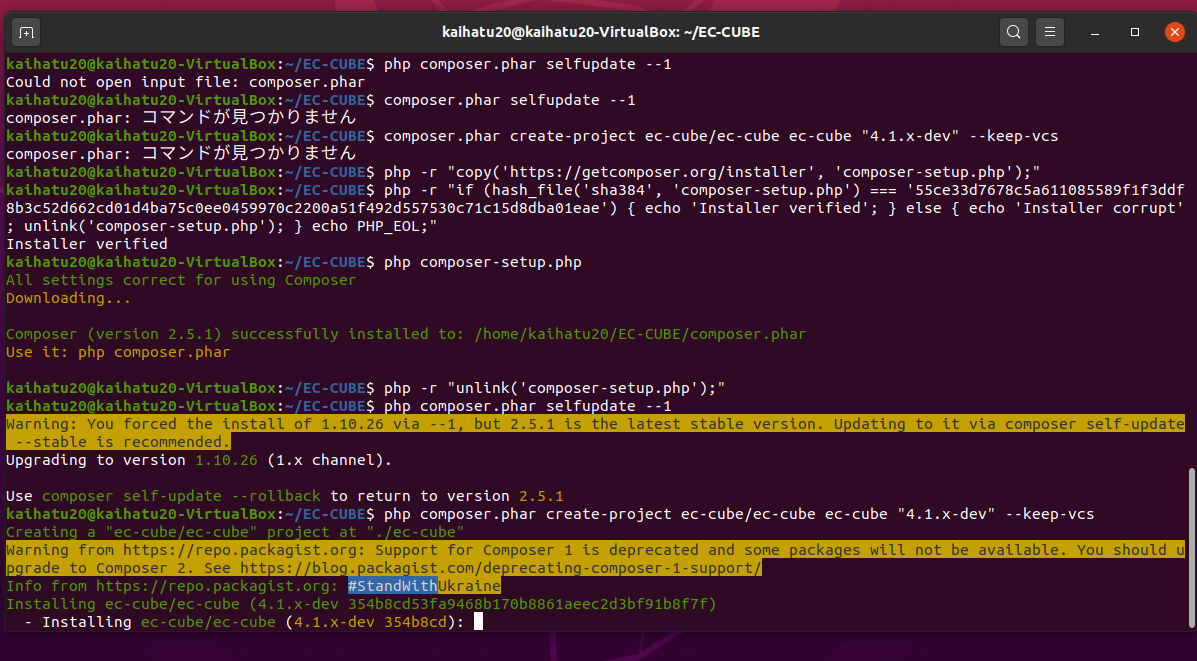Click the commit hash 354b8cd53fa9468b170b8861aeec2d3bf91b8f7f

coord(528,605)
